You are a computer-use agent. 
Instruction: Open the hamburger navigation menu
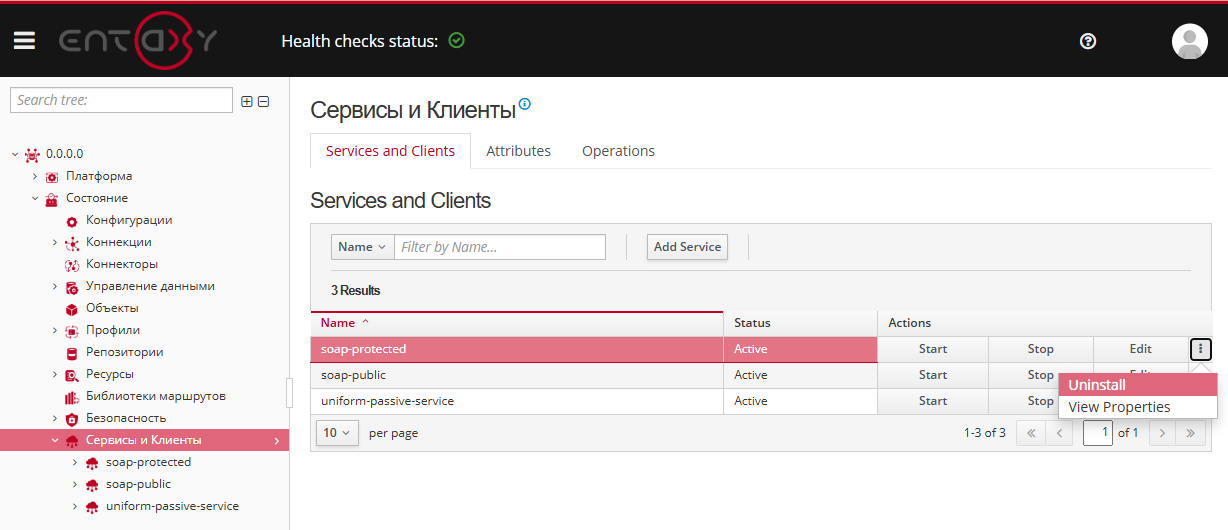coord(24,41)
